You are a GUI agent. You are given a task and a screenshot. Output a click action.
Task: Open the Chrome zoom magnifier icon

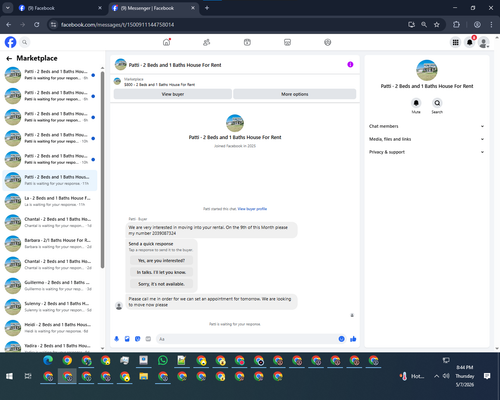[424, 25]
